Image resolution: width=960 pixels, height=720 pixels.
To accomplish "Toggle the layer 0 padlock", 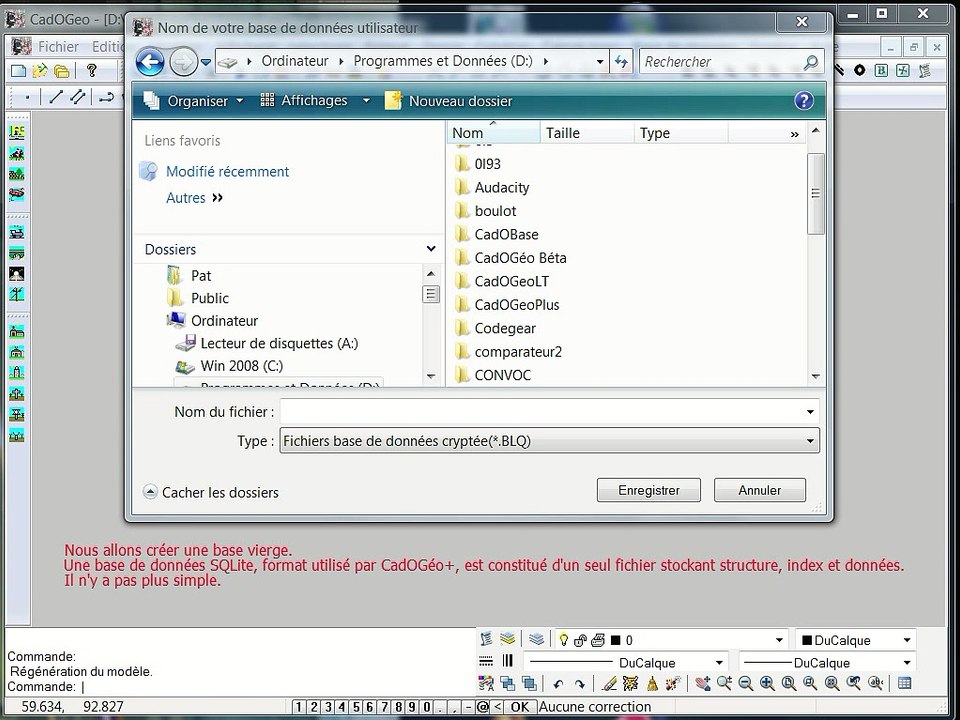I will click(x=580, y=640).
